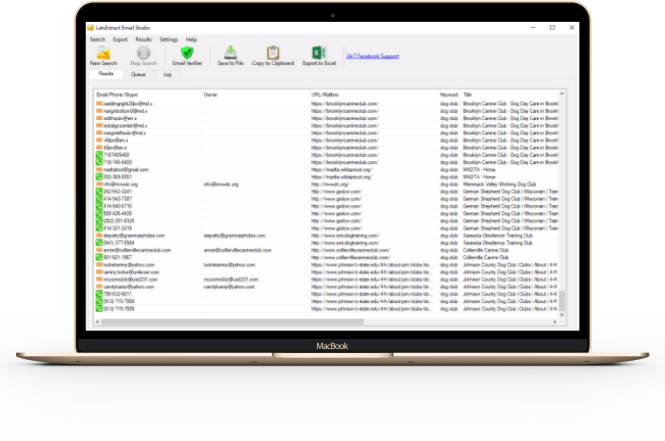Open the Export menu
665x441 pixels.
pyautogui.click(x=120, y=39)
